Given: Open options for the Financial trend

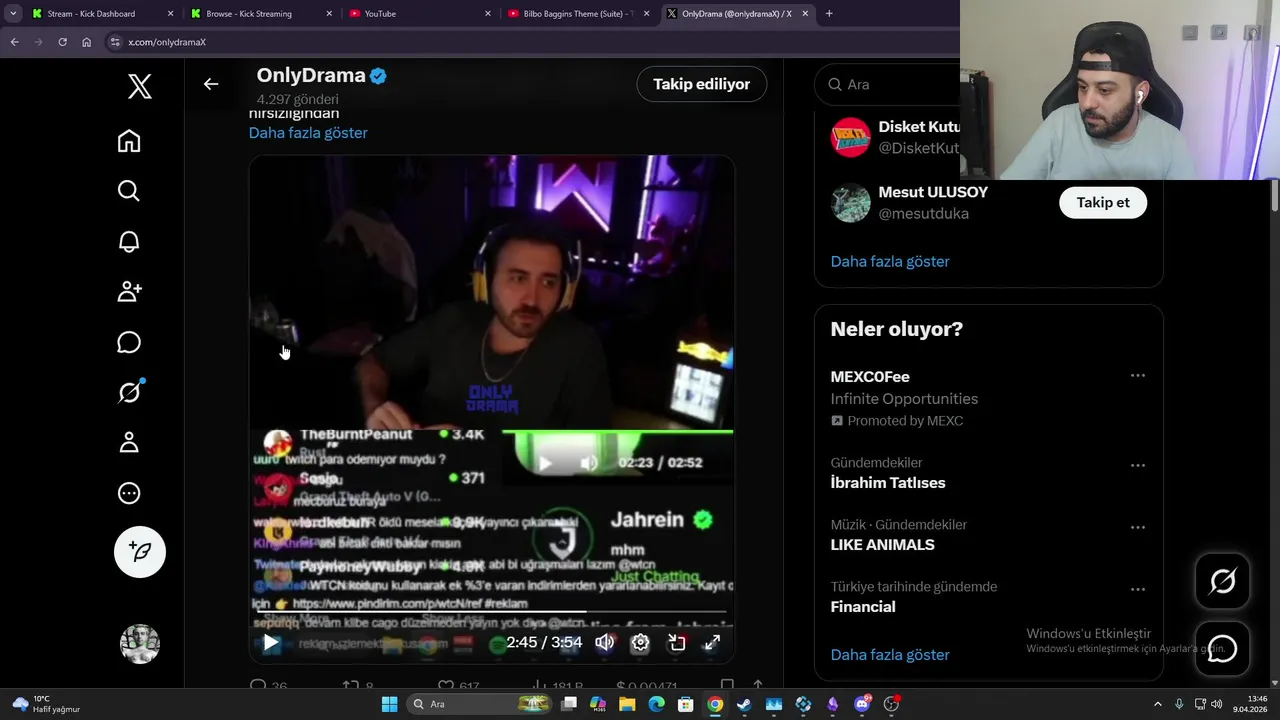Looking at the screenshot, I should tap(1138, 589).
